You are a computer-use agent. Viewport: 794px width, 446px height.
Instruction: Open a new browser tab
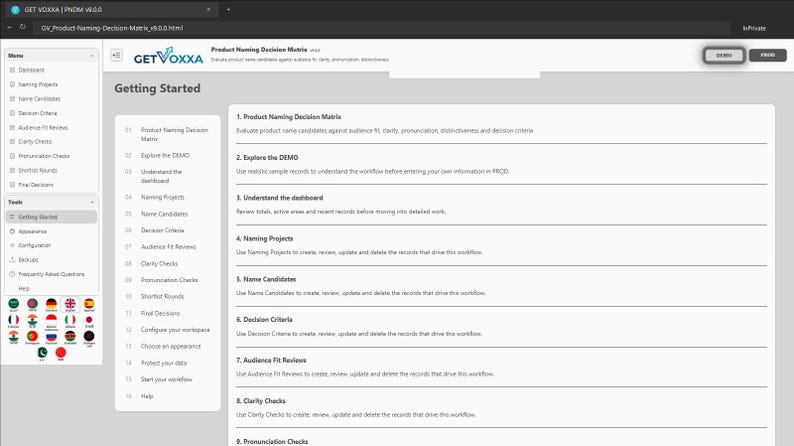[228, 9]
